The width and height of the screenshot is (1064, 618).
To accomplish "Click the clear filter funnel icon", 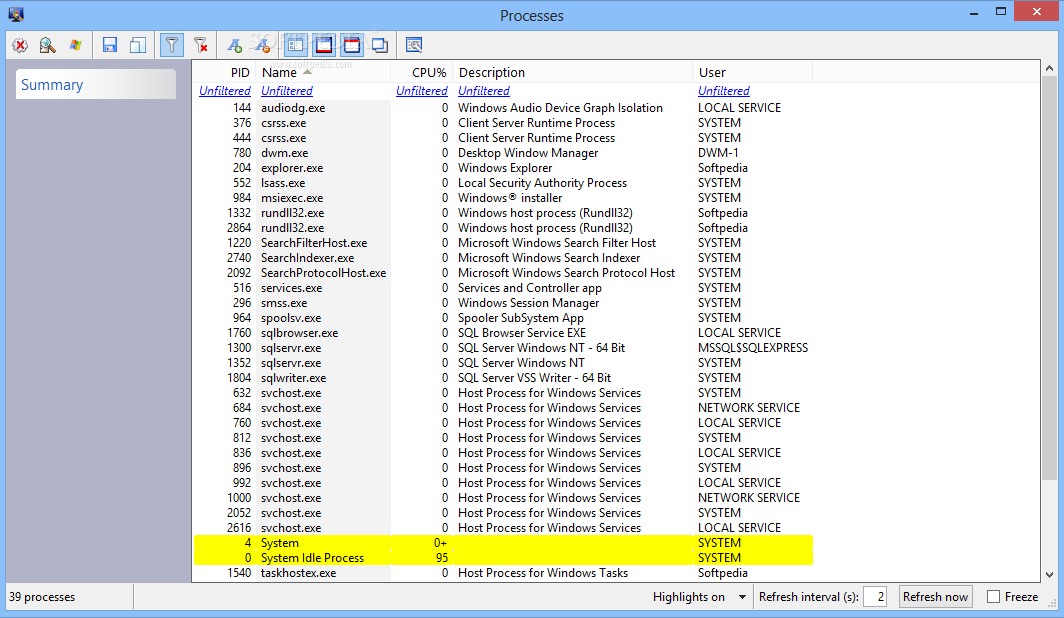I will pos(201,45).
